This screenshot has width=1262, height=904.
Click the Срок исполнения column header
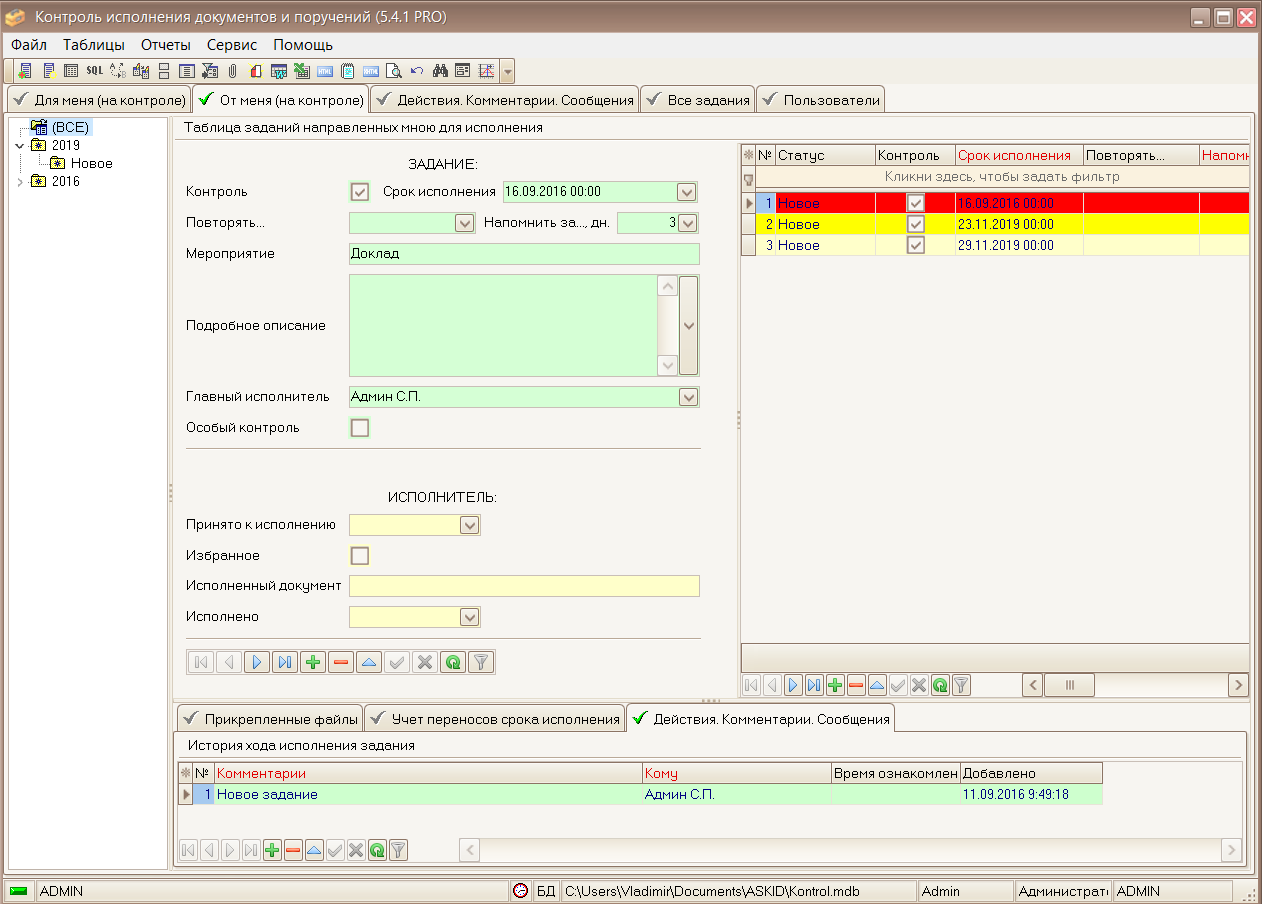pyautogui.click(x=1019, y=156)
